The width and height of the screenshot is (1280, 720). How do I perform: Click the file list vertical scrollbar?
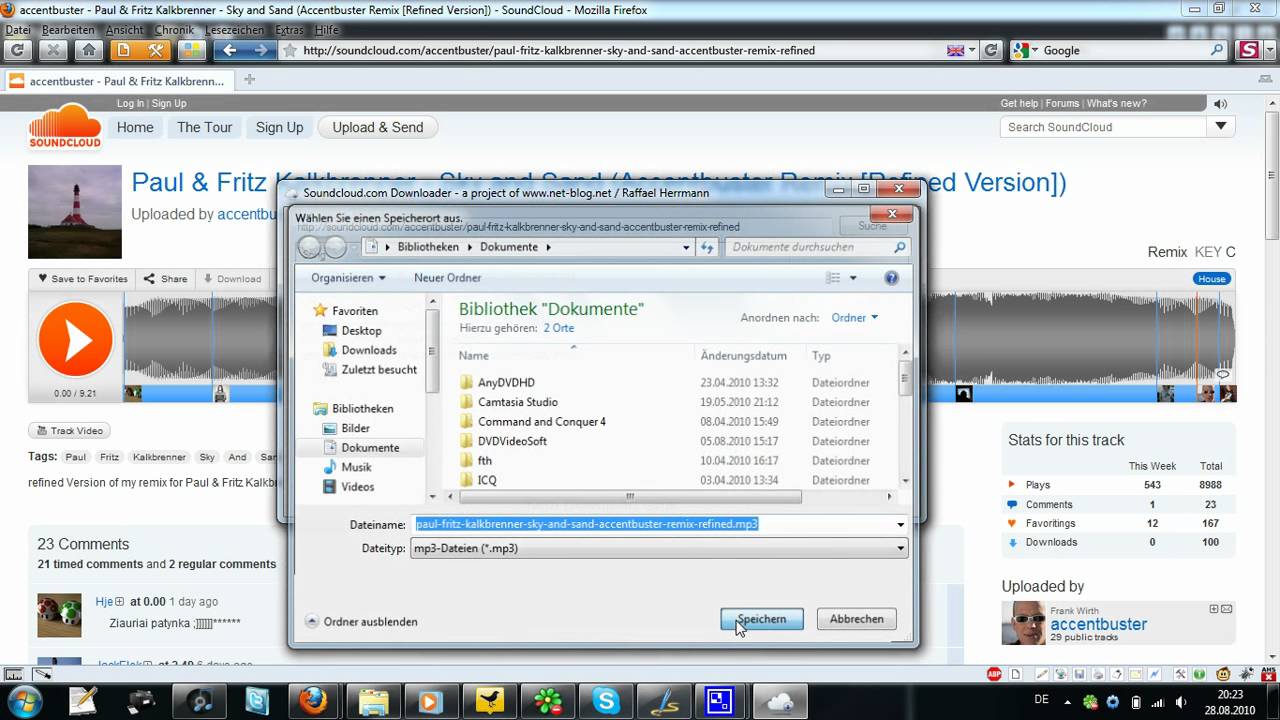905,417
